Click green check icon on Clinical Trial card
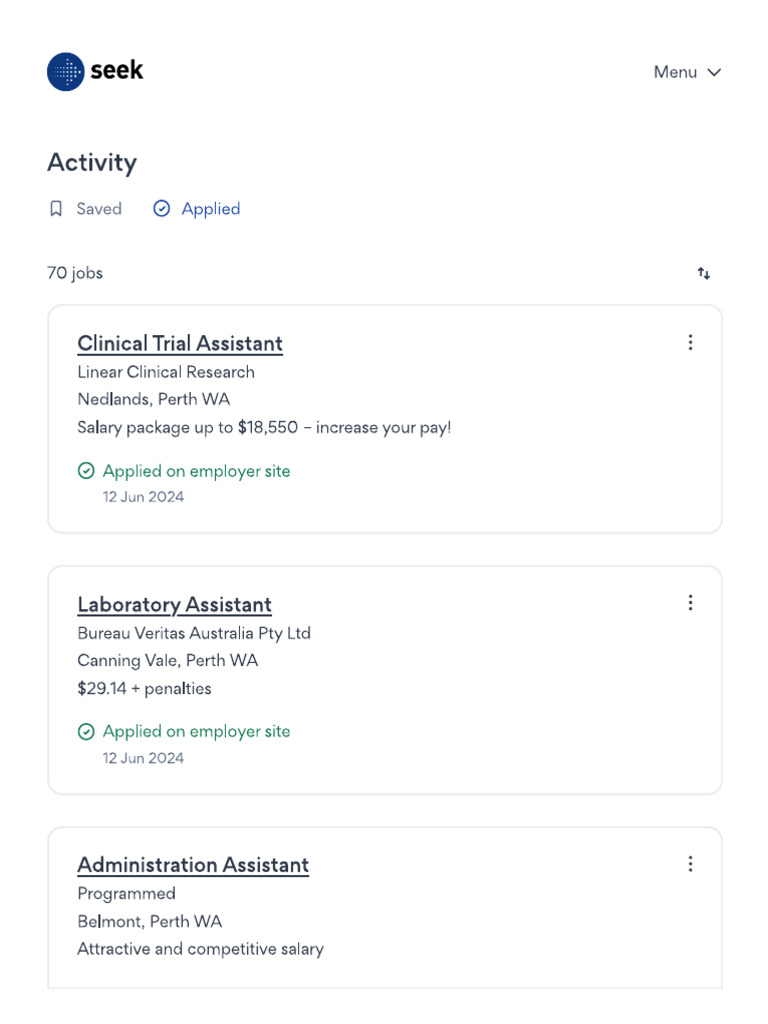This screenshot has width=768, height=1024. (x=86, y=471)
